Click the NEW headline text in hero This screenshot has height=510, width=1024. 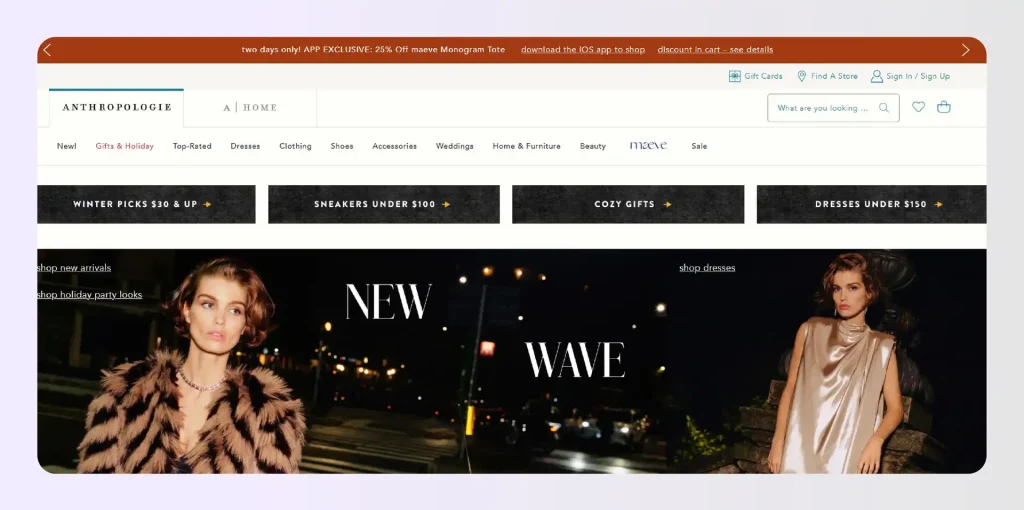[388, 302]
